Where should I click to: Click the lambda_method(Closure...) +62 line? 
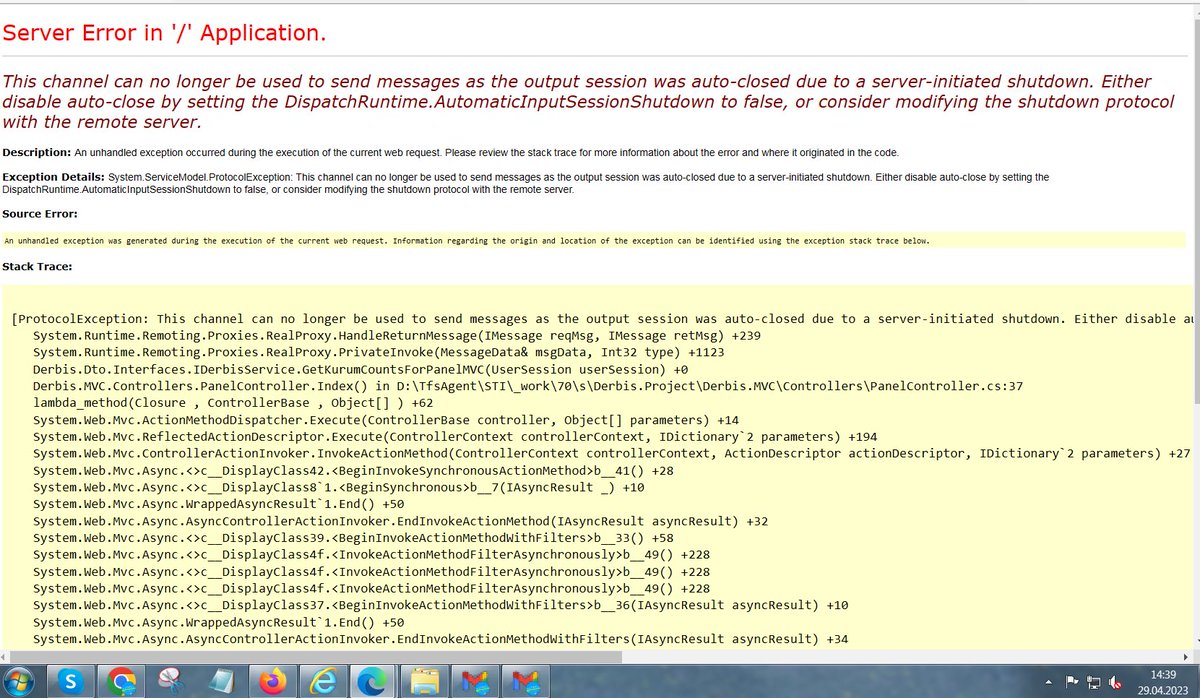click(x=233, y=403)
